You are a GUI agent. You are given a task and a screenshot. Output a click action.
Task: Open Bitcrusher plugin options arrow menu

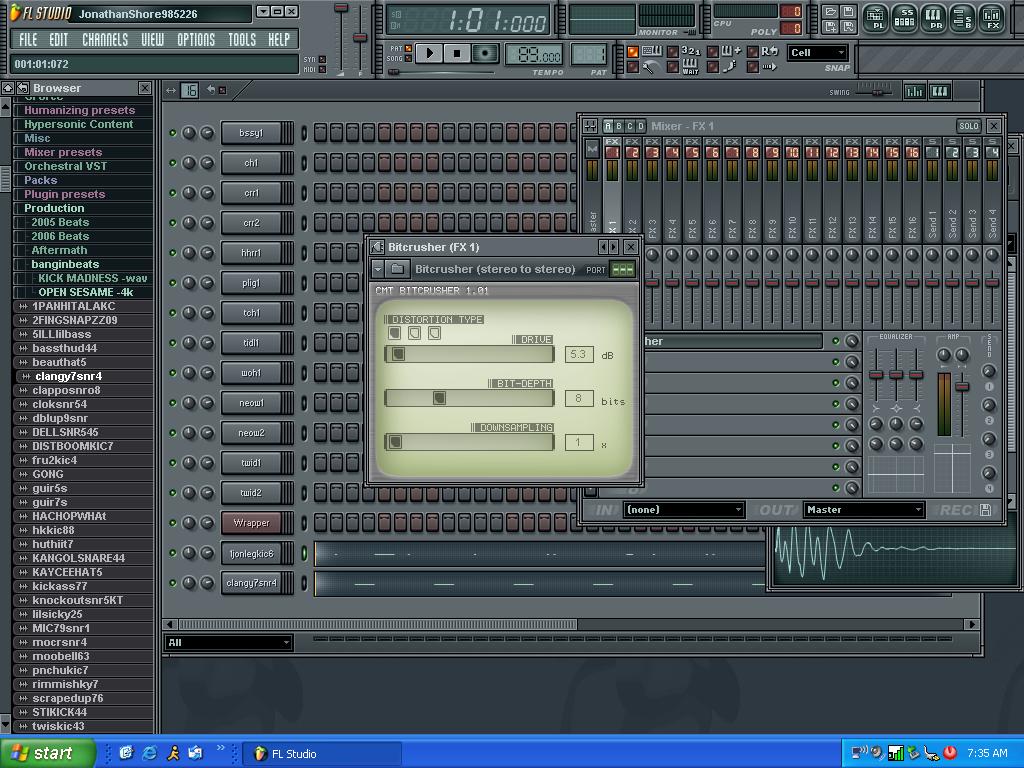(377, 268)
